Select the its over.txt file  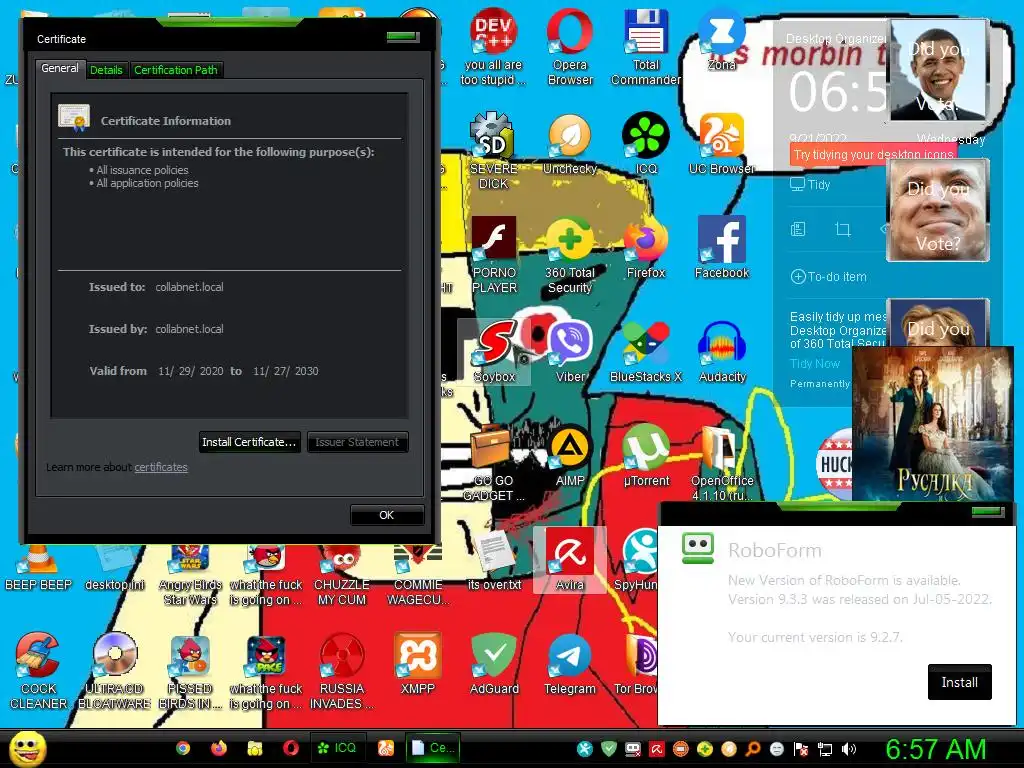[x=494, y=560]
